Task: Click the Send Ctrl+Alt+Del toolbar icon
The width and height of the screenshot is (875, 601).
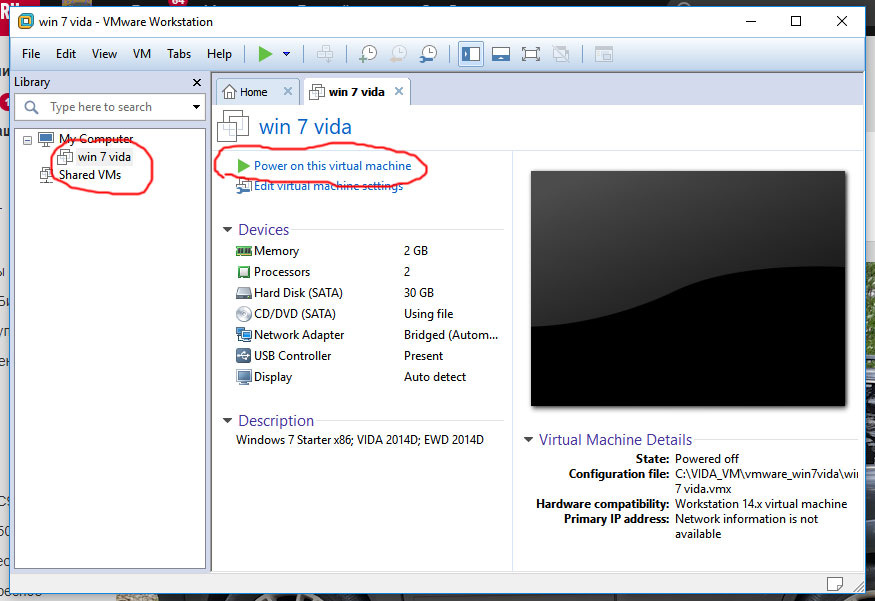Action: [x=325, y=54]
